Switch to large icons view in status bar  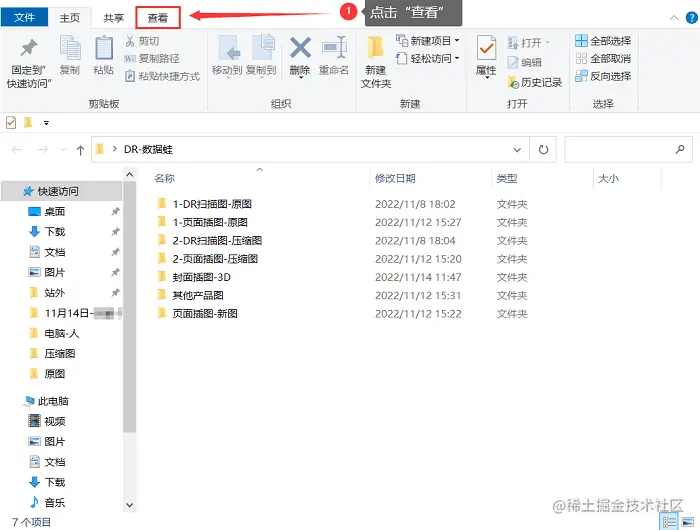pos(688,522)
